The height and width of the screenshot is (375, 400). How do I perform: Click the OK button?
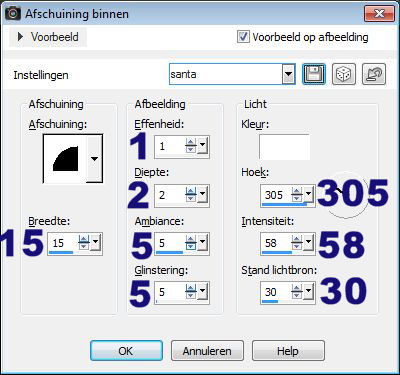(126, 351)
